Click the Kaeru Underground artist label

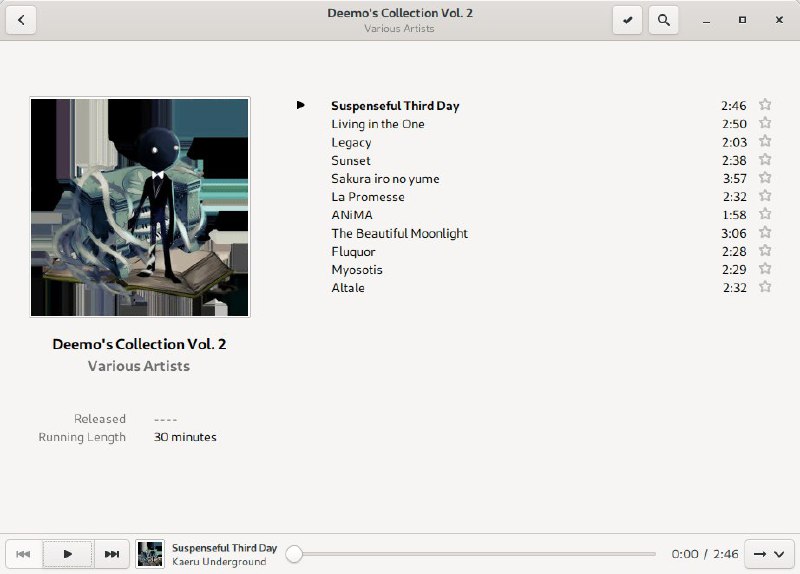(x=219, y=562)
